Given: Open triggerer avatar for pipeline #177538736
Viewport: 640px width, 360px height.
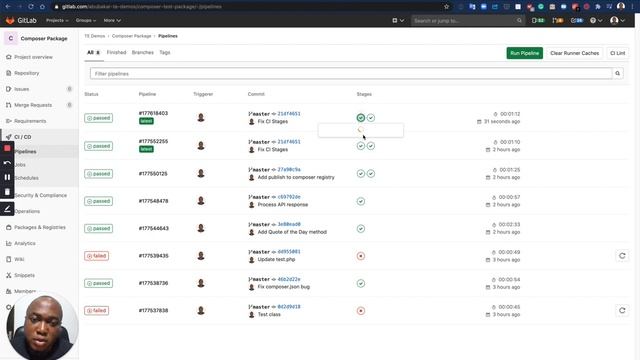Looking at the screenshot, I should coord(201,283).
